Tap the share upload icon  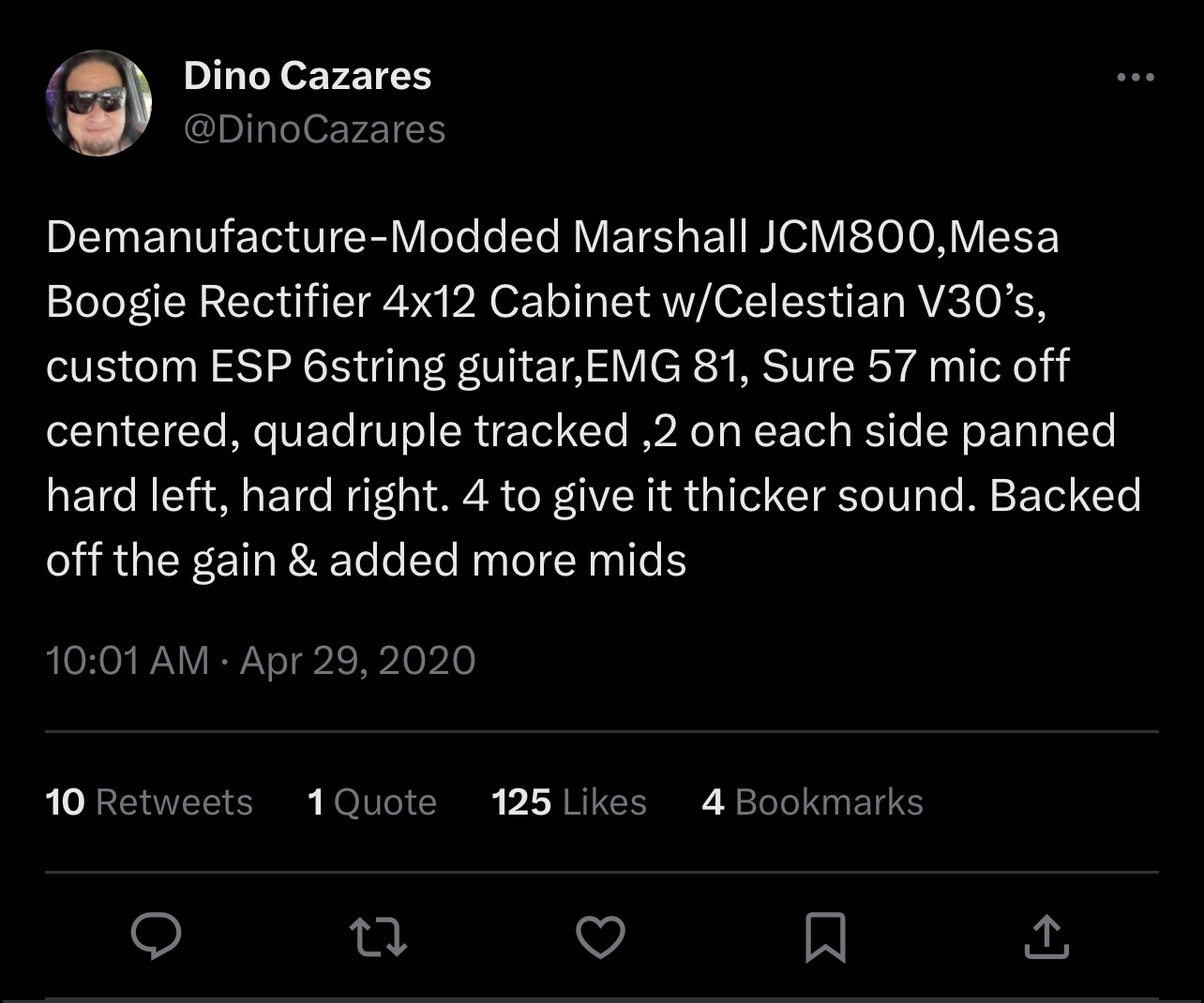(1046, 936)
